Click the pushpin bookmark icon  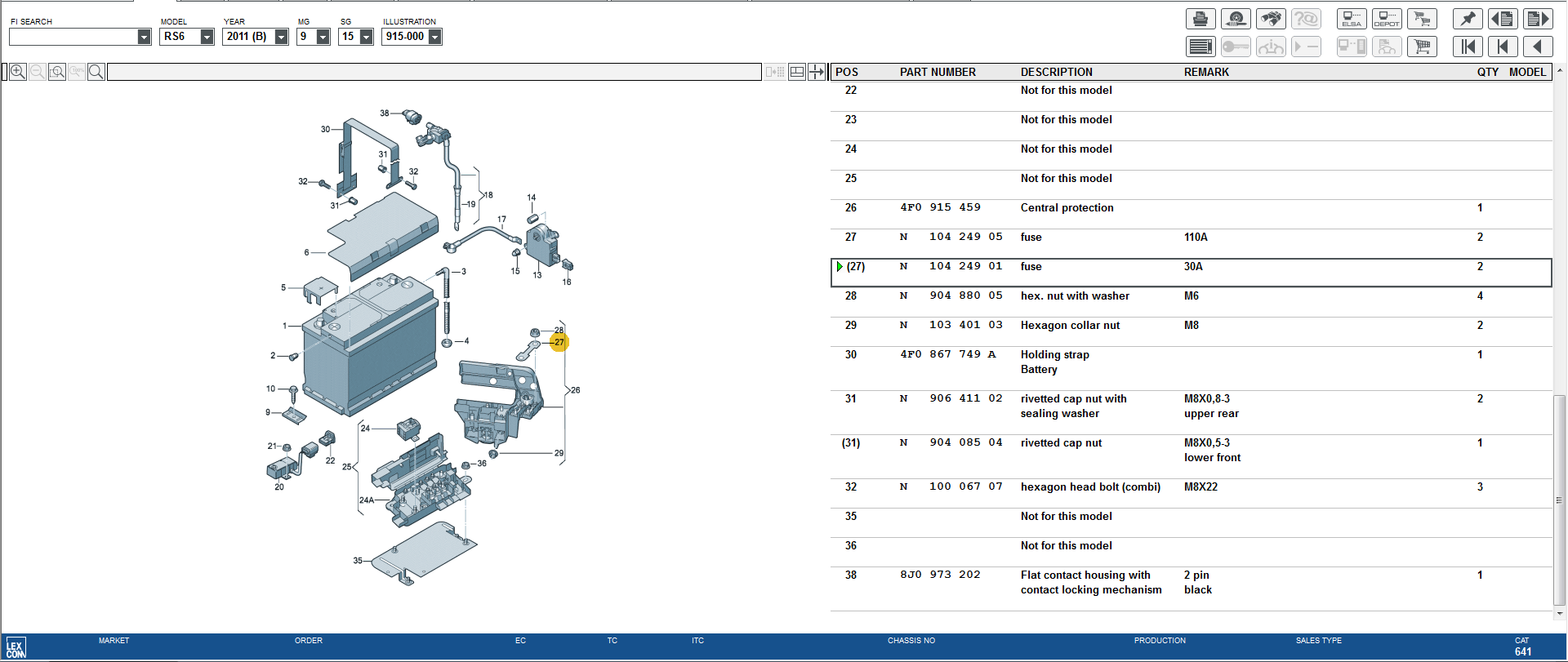point(1468,19)
